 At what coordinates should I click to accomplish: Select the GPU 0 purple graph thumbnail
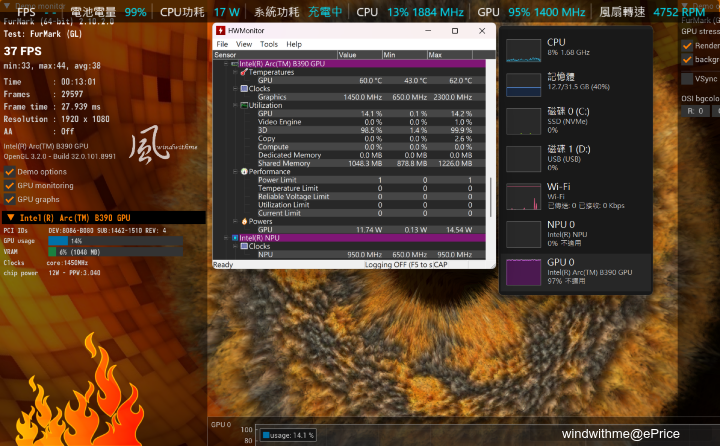coord(523,272)
